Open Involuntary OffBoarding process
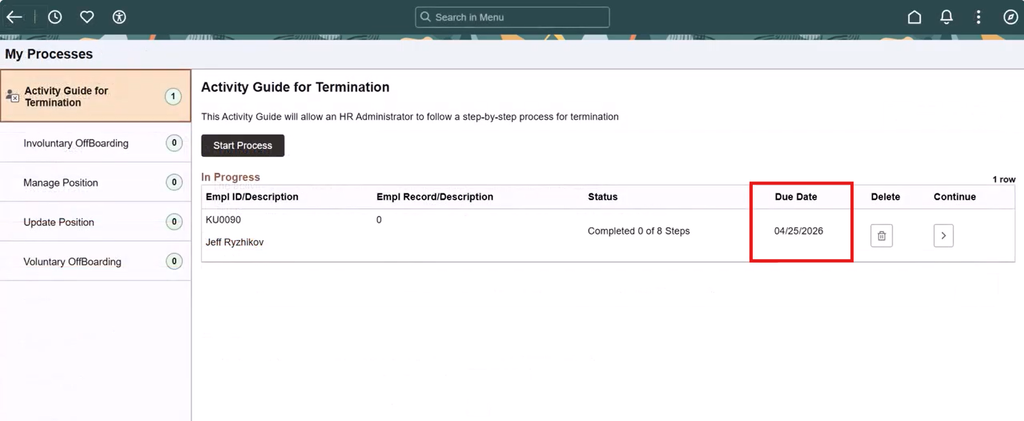 point(95,143)
